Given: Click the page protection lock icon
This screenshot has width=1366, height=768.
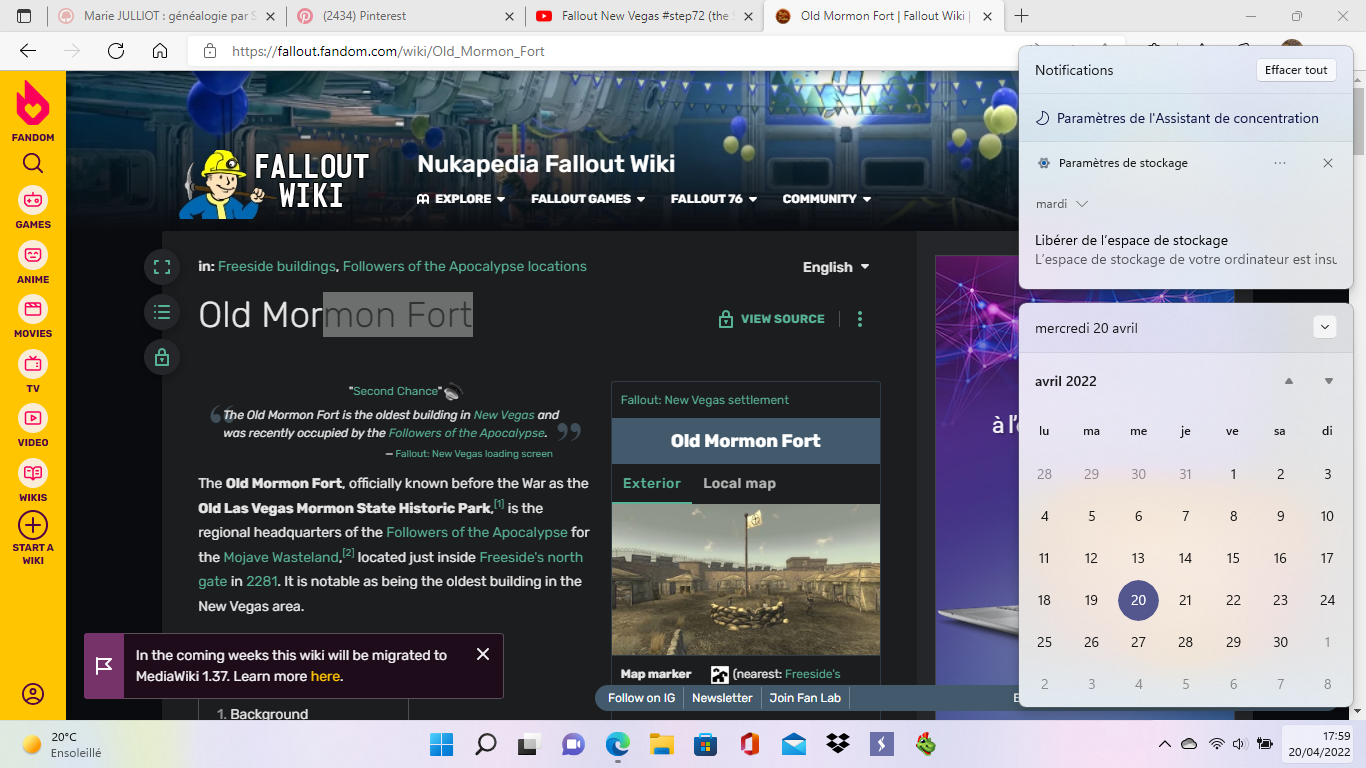Looking at the screenshot, I should pyautogui.click(x=162, y=357).
